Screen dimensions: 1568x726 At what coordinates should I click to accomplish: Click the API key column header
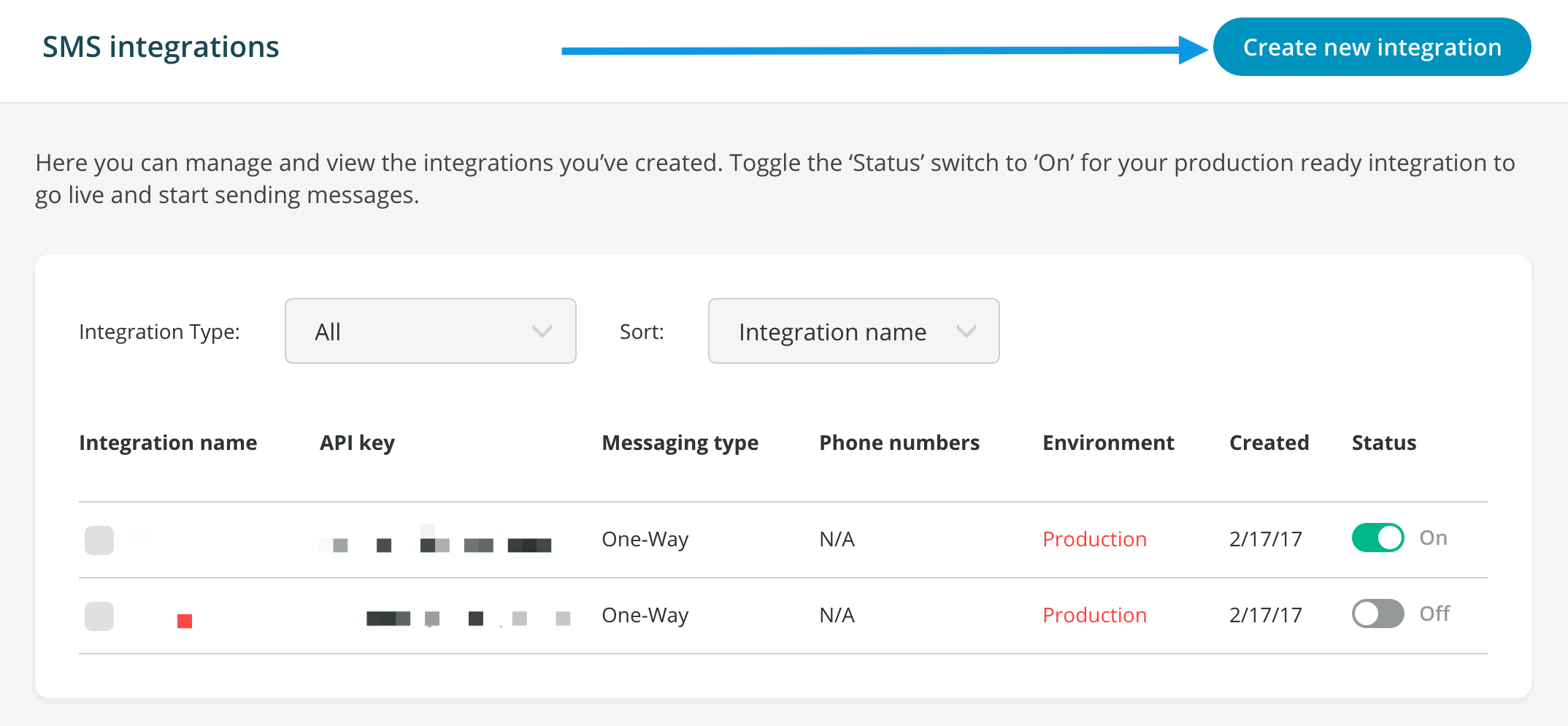tap(357, 443)
